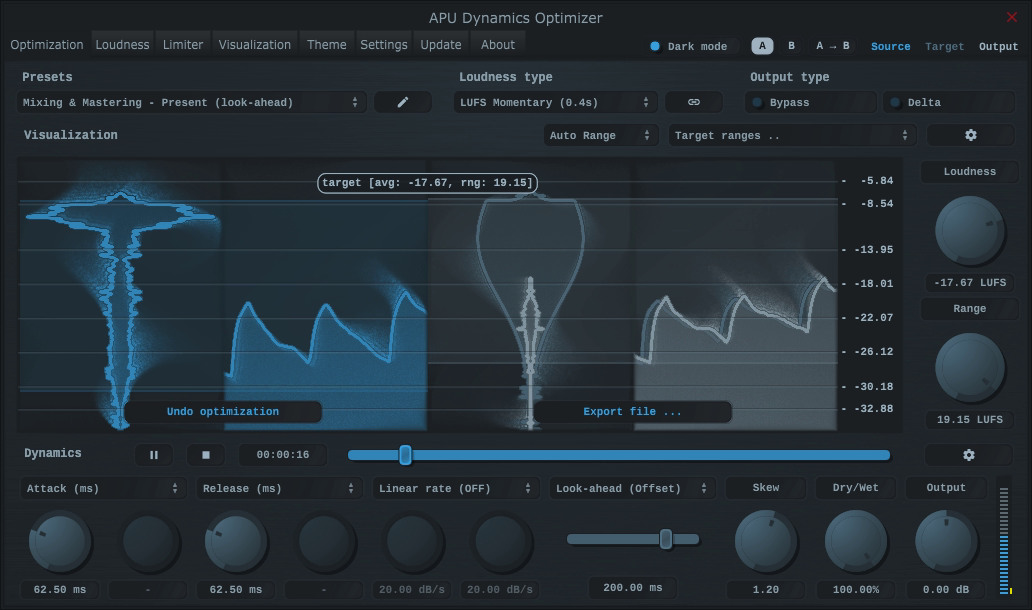Screen dimensions: 1032x610
Task: Click the Range knob
Action: click(x=969, y=367)
